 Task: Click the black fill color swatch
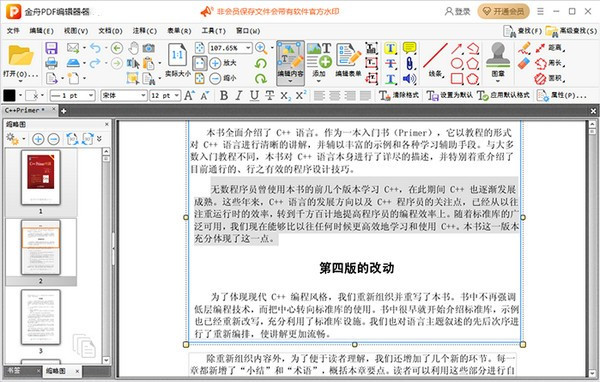tap(9, 95)
